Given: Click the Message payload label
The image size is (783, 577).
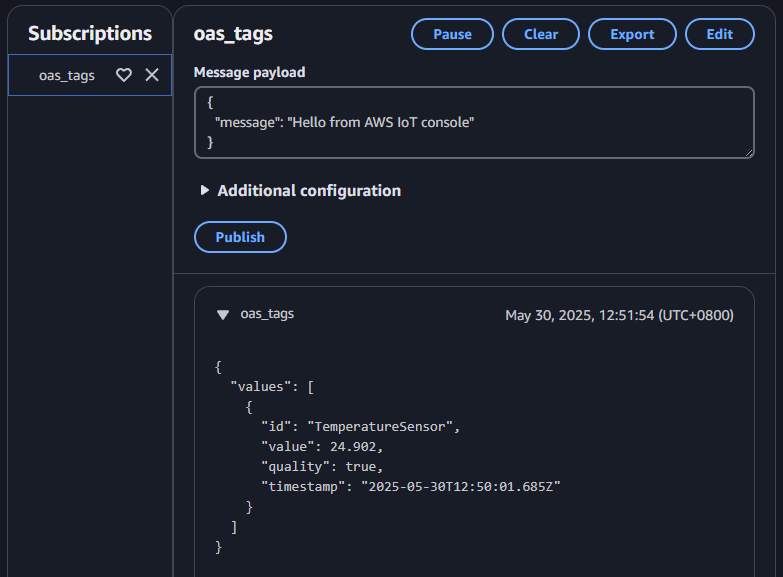Looking at the screenshot, I should coord(249,72).
